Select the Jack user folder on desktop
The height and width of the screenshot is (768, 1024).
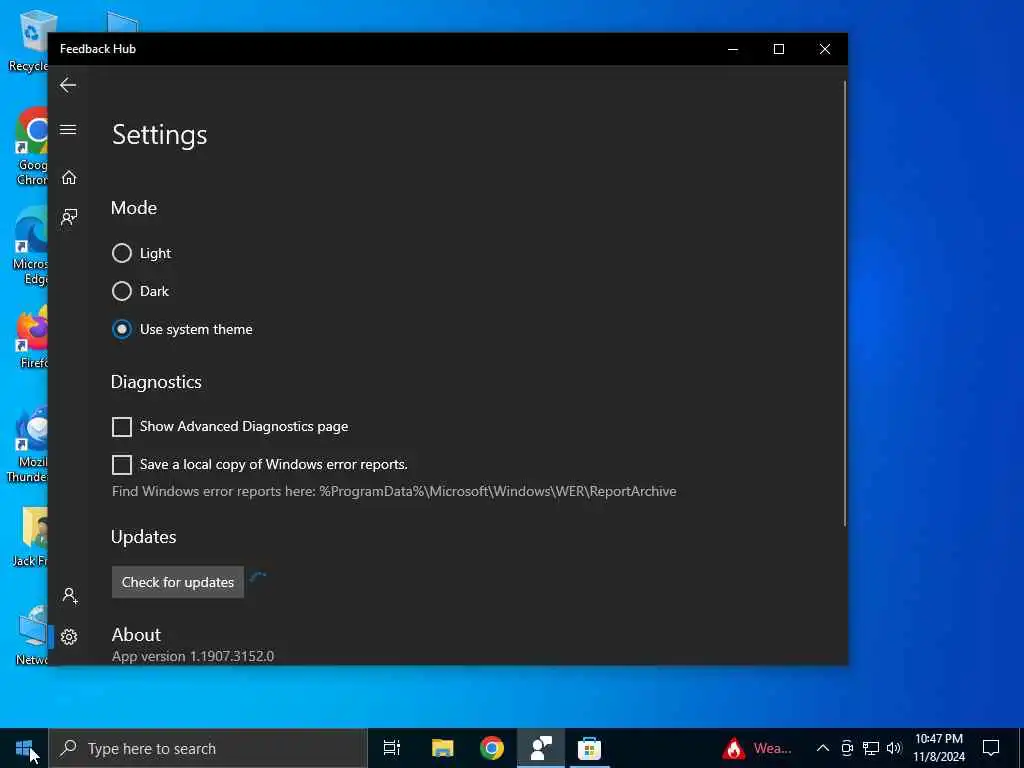[30, 537]
